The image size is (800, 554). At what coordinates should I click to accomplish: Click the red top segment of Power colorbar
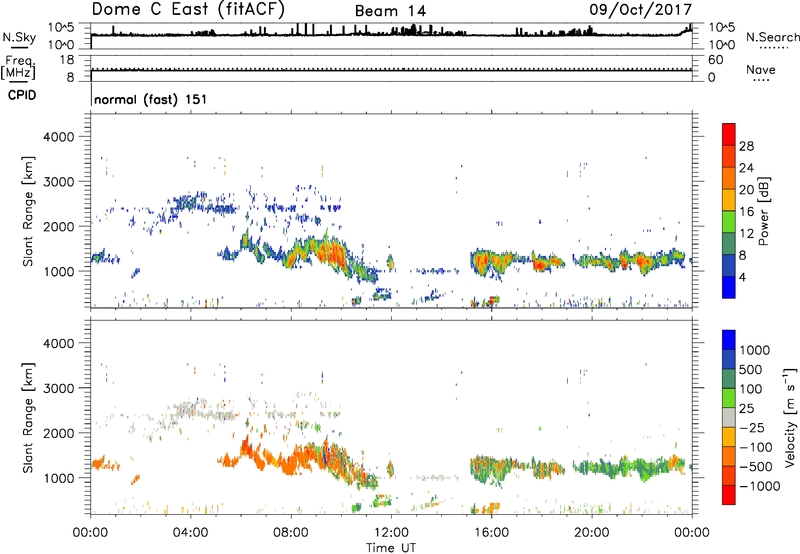point(729,134)
